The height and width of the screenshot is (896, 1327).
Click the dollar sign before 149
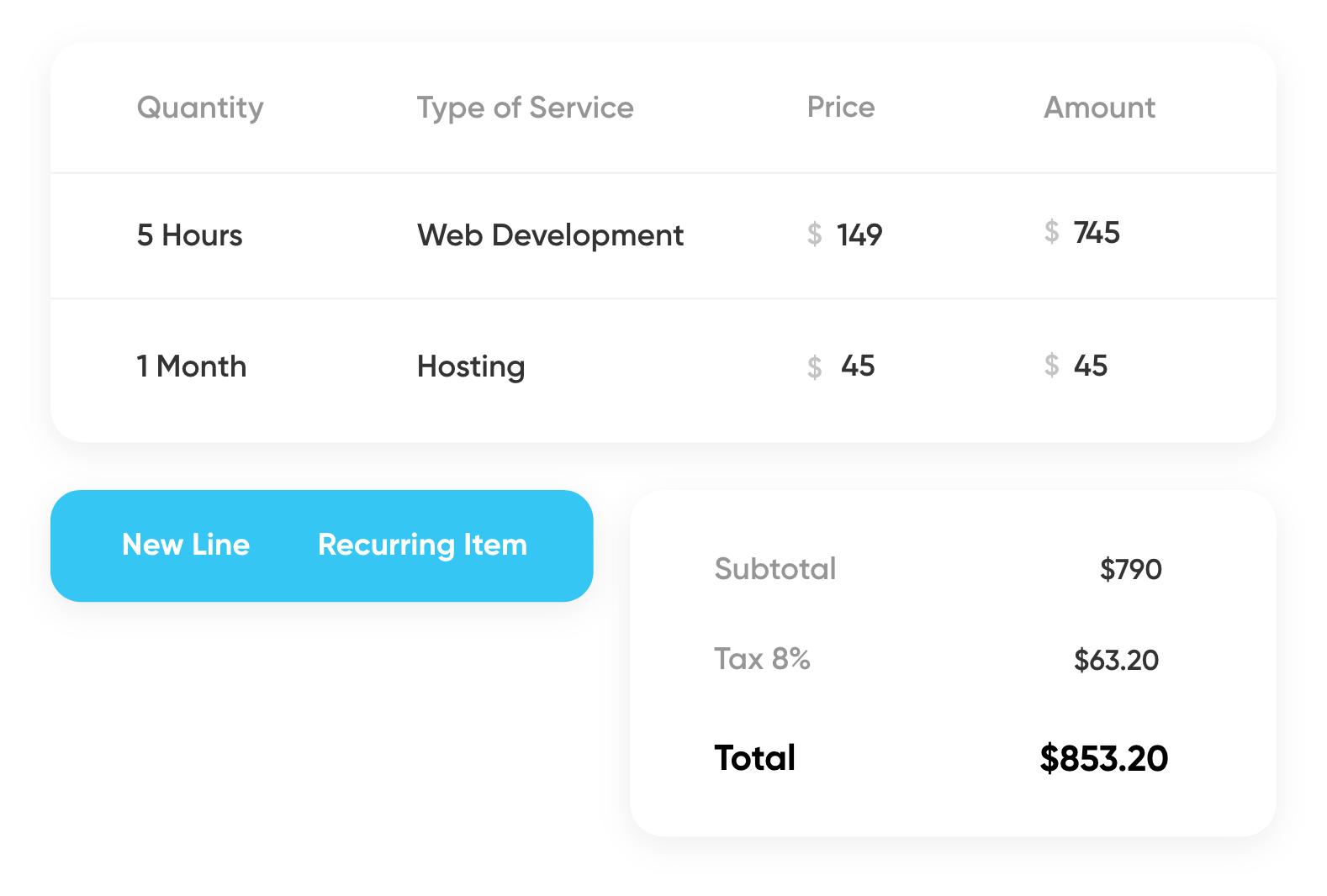814,234
